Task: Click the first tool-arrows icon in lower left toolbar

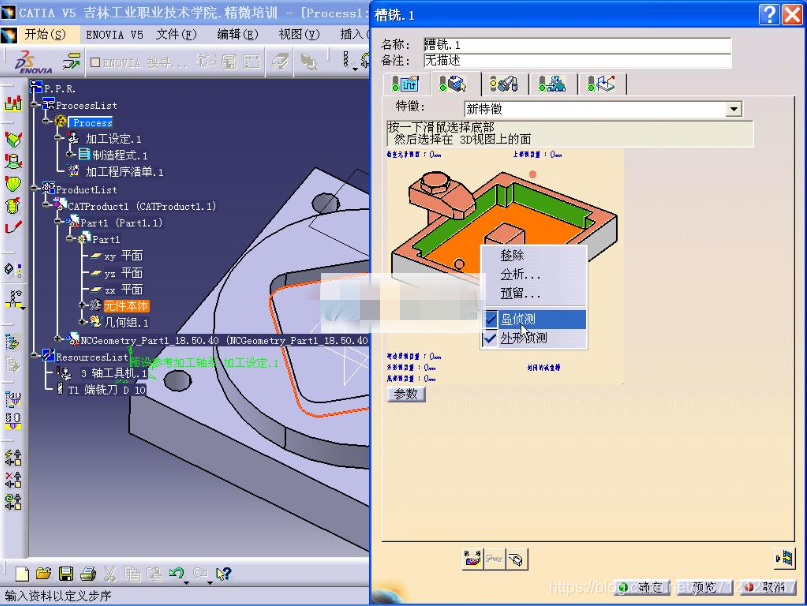Action: pos(13,457)
